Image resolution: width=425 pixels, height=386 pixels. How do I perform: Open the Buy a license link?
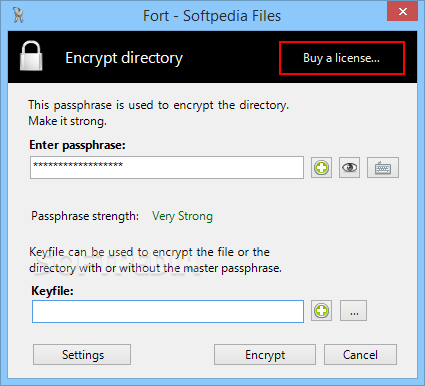(x=342, y=58)
